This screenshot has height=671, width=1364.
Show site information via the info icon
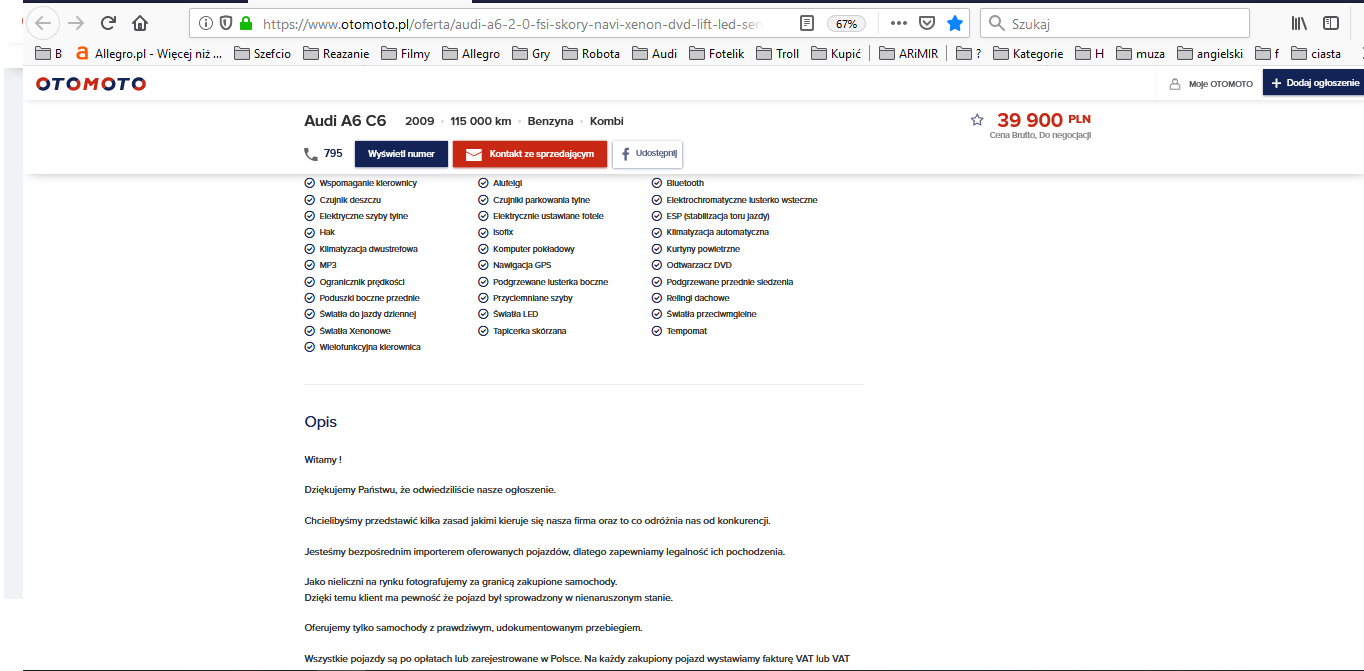(x=205, y=23)
